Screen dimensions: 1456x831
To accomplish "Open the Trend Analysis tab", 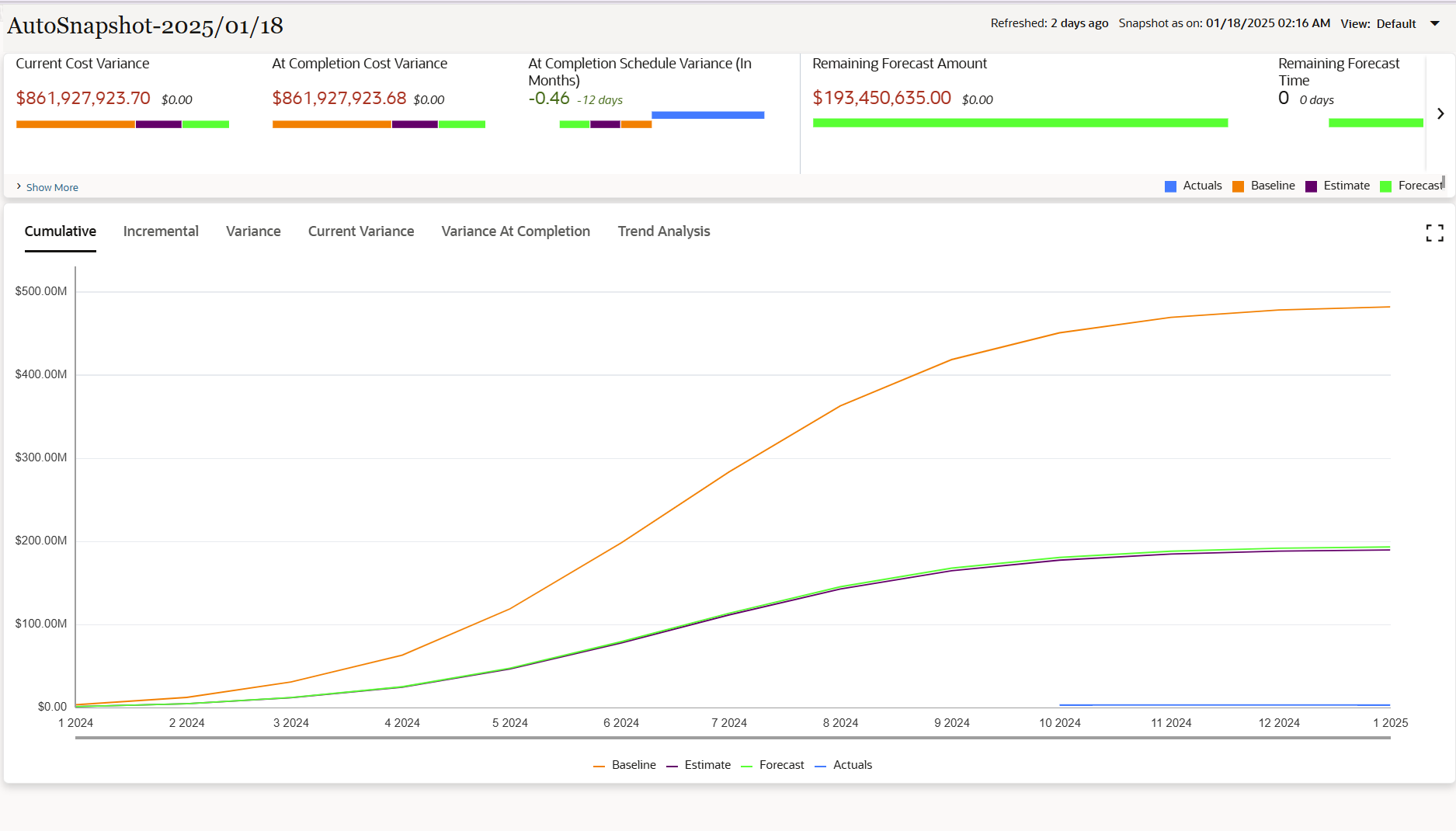I will 664,231.
